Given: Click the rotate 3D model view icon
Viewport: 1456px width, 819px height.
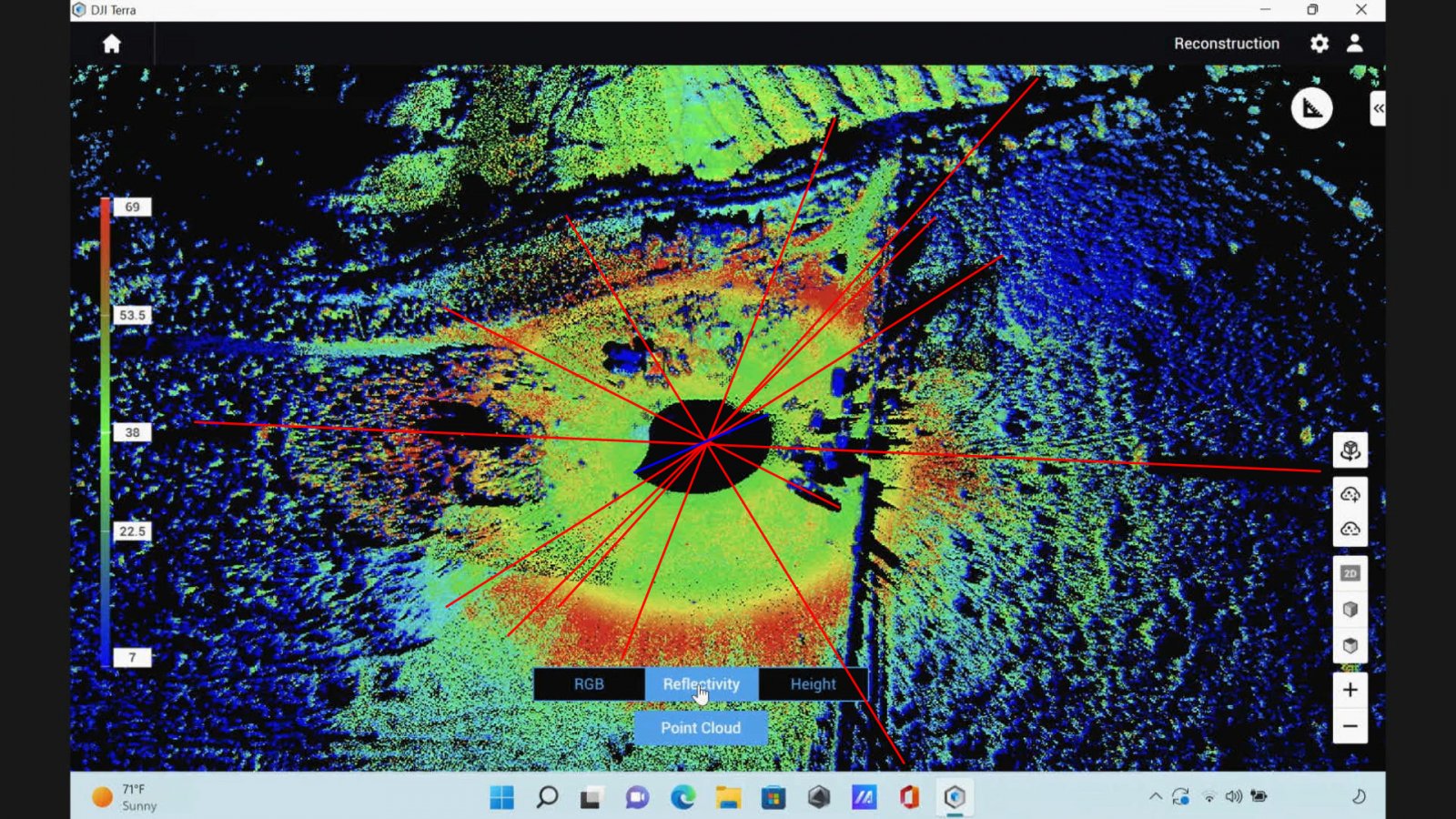Looking at the screenshot, I should pos(1350,450).
